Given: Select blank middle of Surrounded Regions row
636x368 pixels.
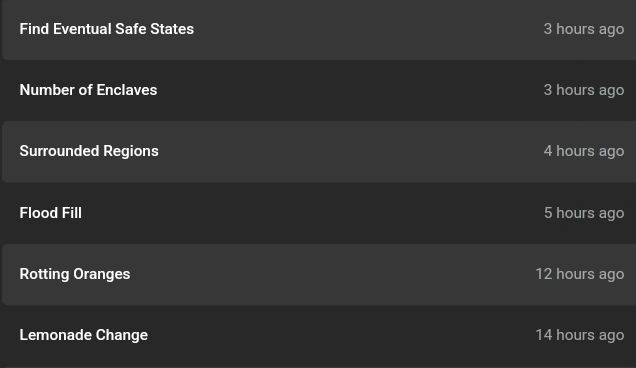Looking at the screenshot, I should [x=349, y=151].
